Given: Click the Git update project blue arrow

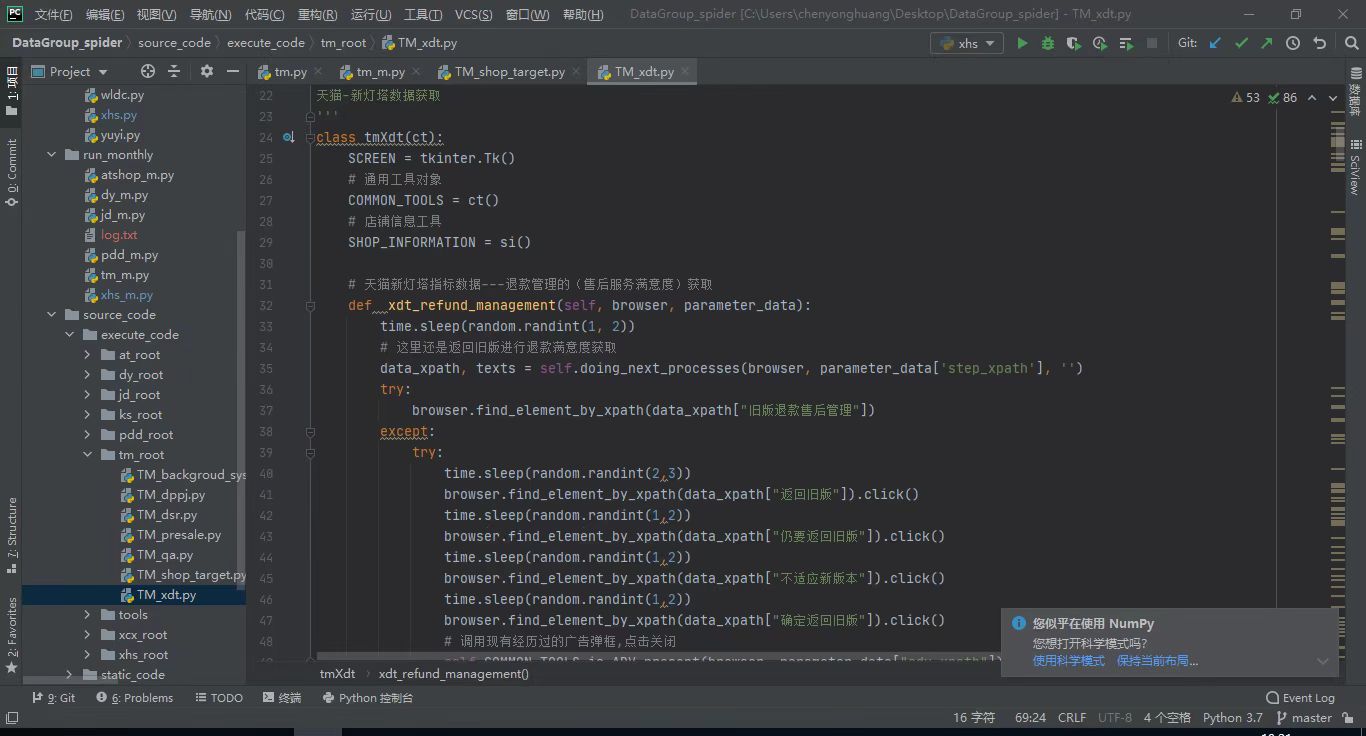Looking at the screenshot, I should (1215, 43).
